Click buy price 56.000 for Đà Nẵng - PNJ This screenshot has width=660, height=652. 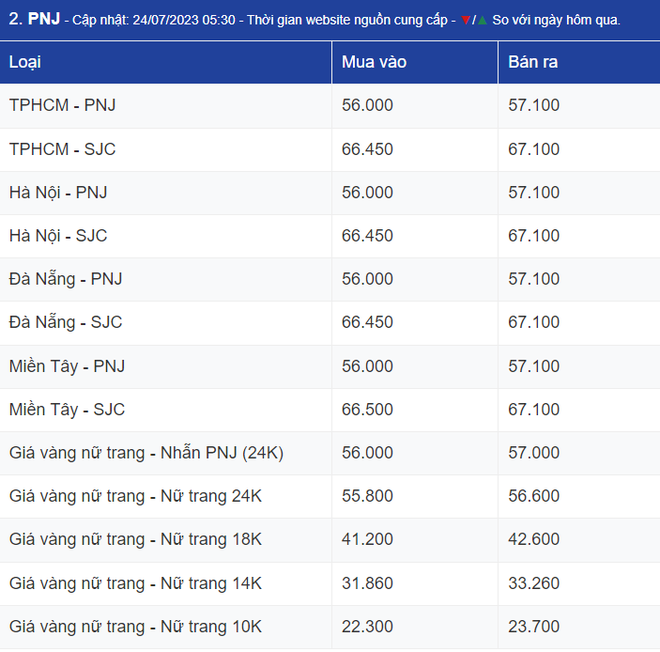[x=367, y=279]
